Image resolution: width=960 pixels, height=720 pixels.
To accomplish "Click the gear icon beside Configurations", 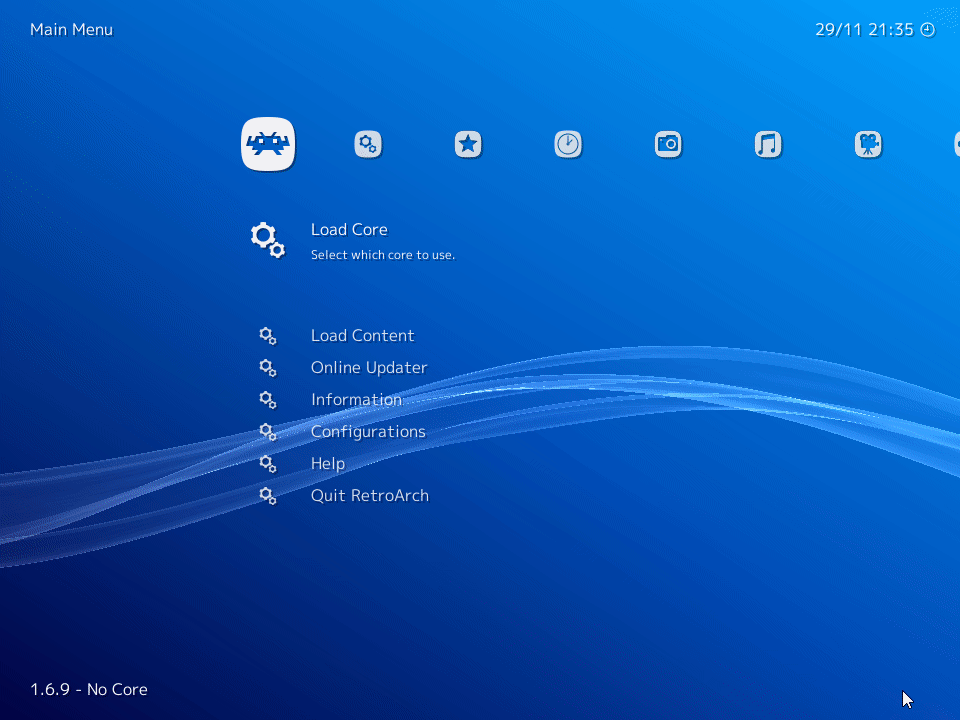I will point(268,432).
